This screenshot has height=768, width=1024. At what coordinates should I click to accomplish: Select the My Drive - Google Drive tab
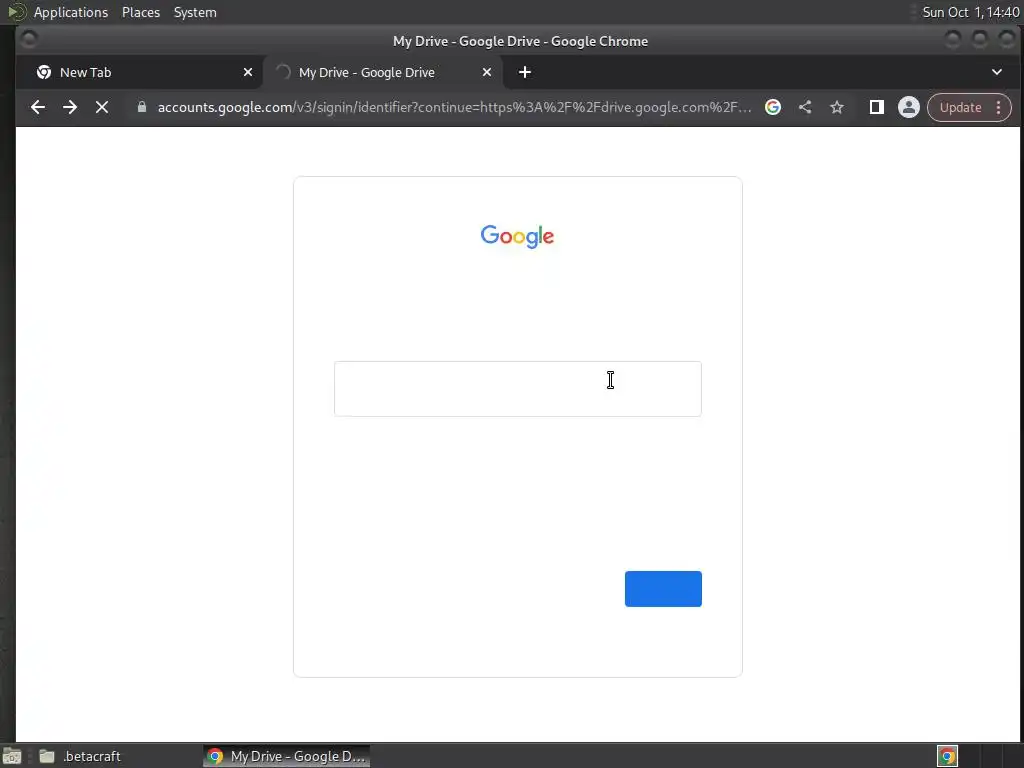(383, 72)
